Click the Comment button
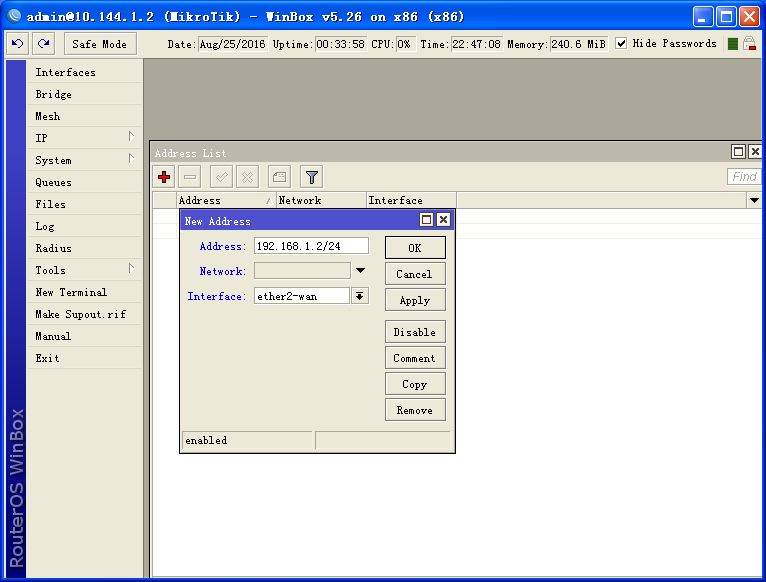This screenshot has width=766, height=582. coord(415,358)
